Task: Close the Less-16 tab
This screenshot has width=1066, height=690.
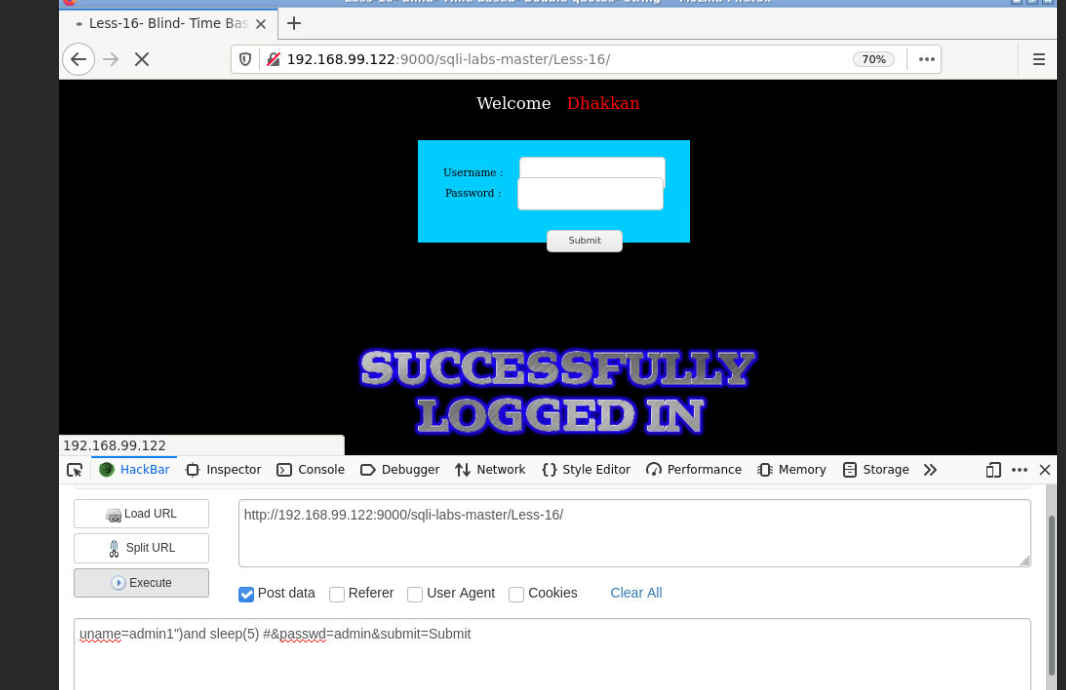Action: point(260,24)
